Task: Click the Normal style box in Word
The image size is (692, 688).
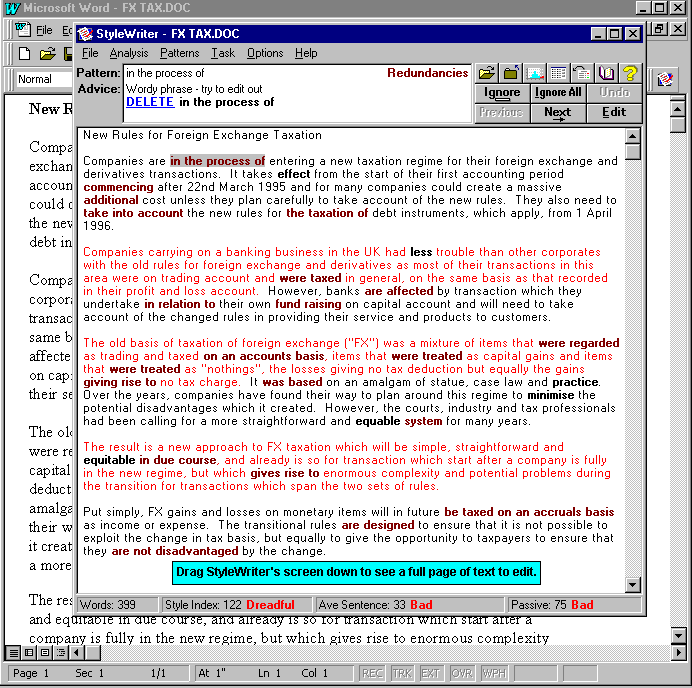Action: click(44, 79)
